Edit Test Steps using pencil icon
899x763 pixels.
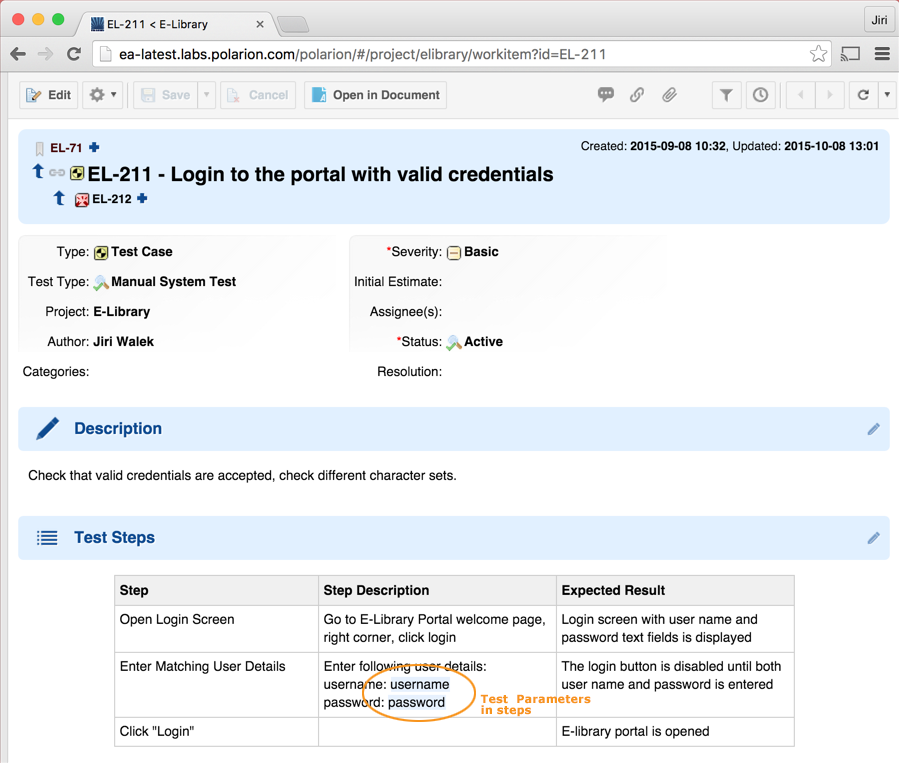873,538
